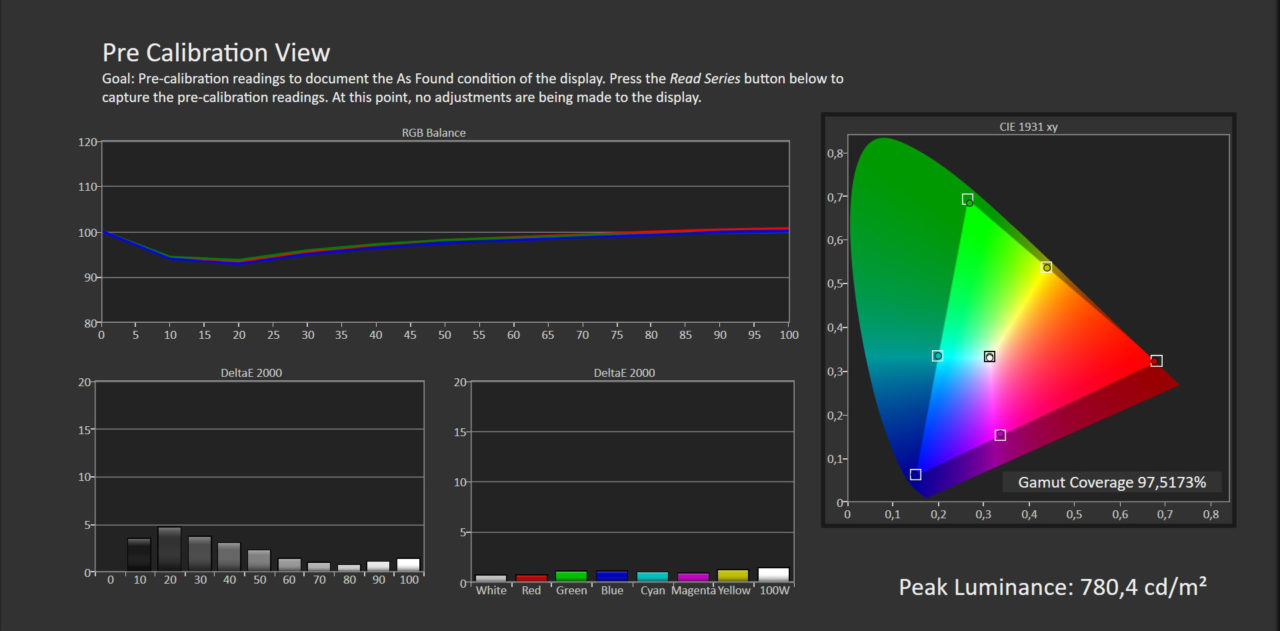
Task: Click the Read Series text in the instructions
Action: coord(705,78)
